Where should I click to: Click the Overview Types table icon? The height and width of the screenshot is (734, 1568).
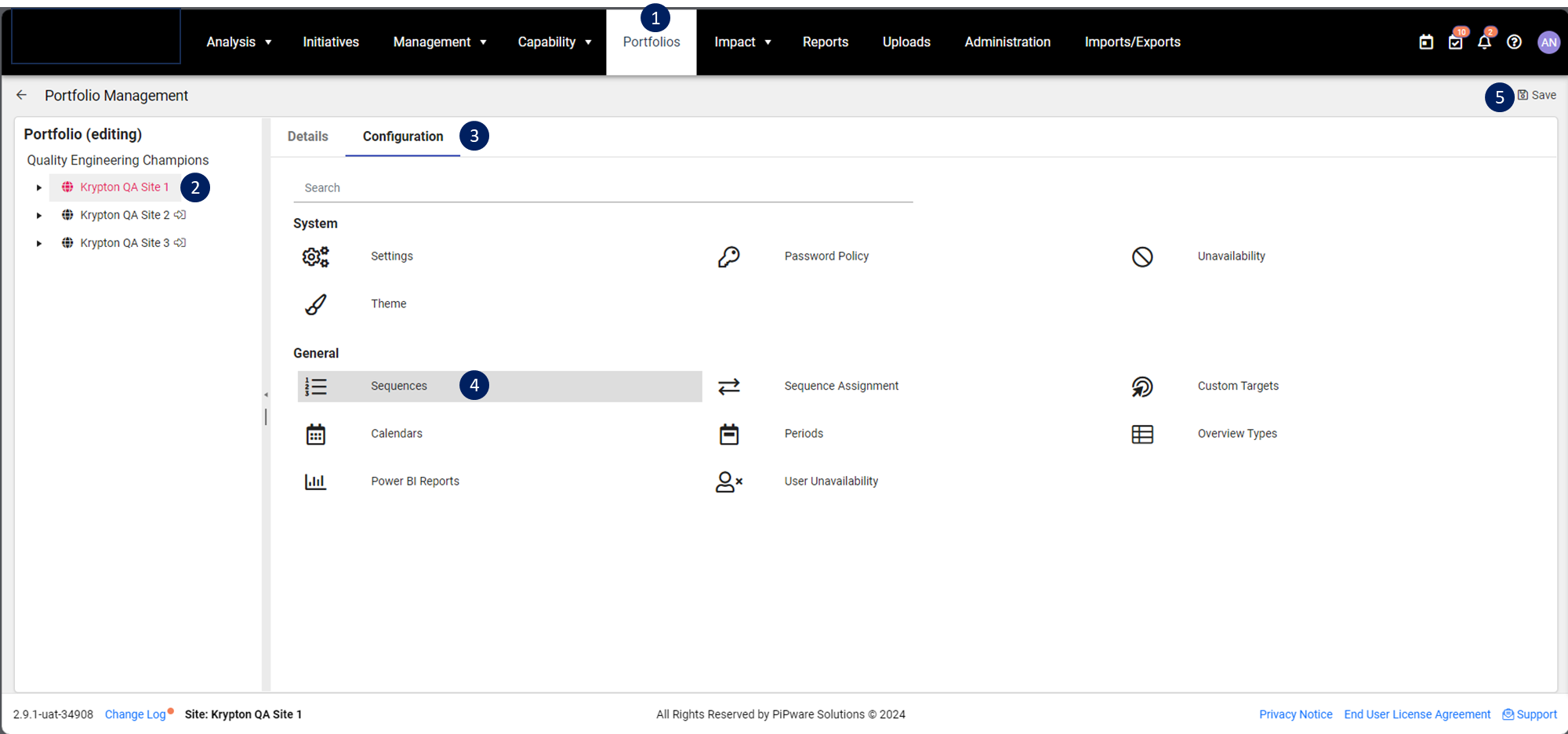pos(1142,434)
